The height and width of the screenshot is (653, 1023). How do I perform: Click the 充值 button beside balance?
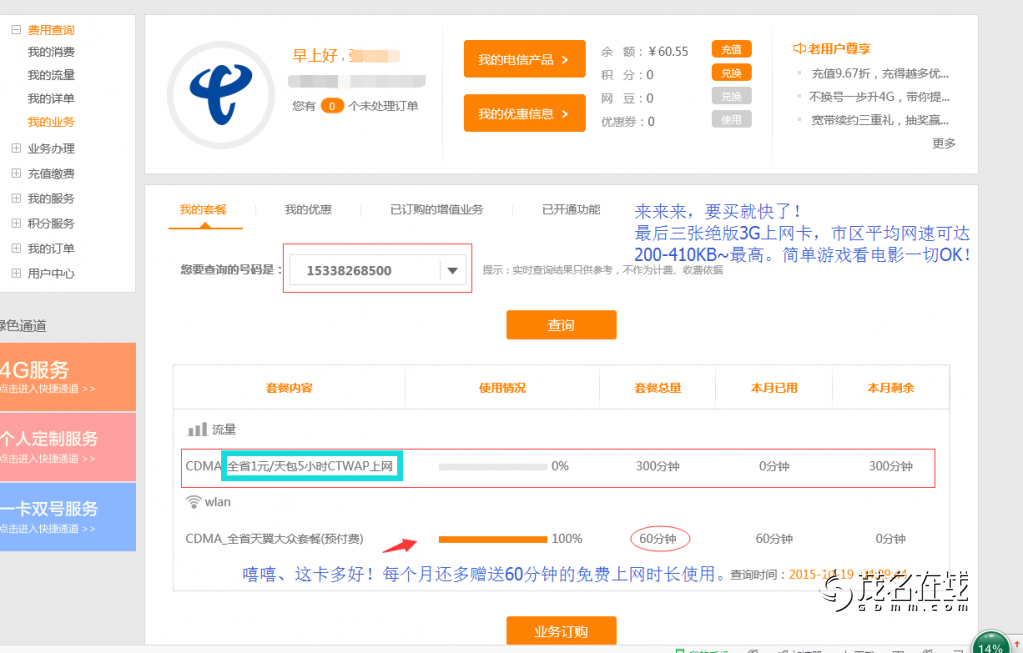(731, 49)
